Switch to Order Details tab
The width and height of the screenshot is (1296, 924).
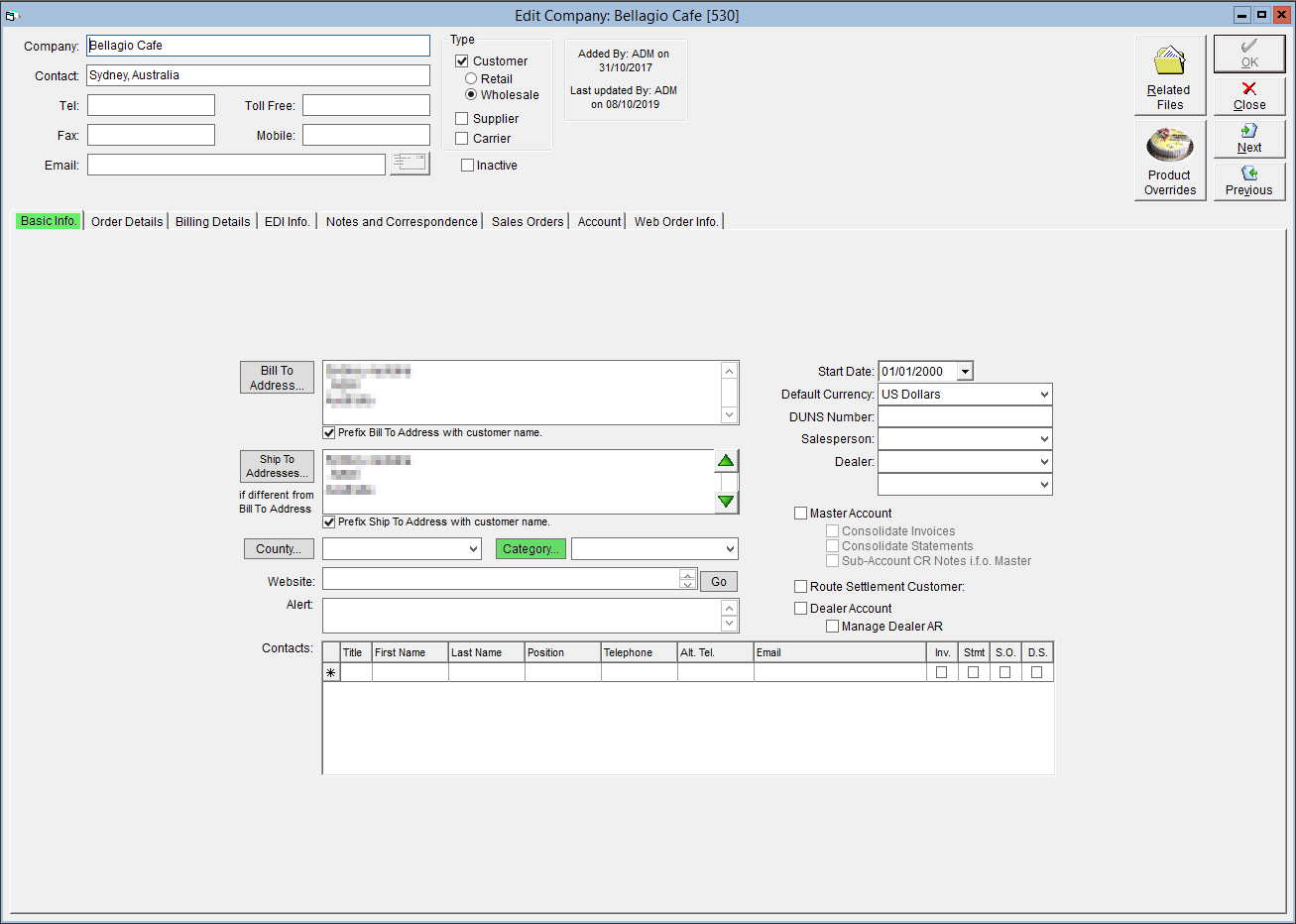pyautogui.click(x=127, y=222)
